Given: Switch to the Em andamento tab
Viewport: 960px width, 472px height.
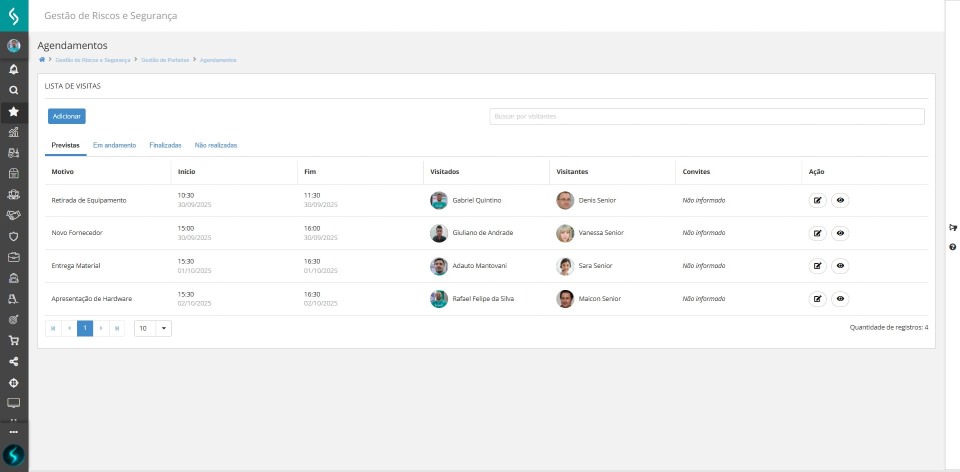Looking at the screenshot, I should point(114,145).
